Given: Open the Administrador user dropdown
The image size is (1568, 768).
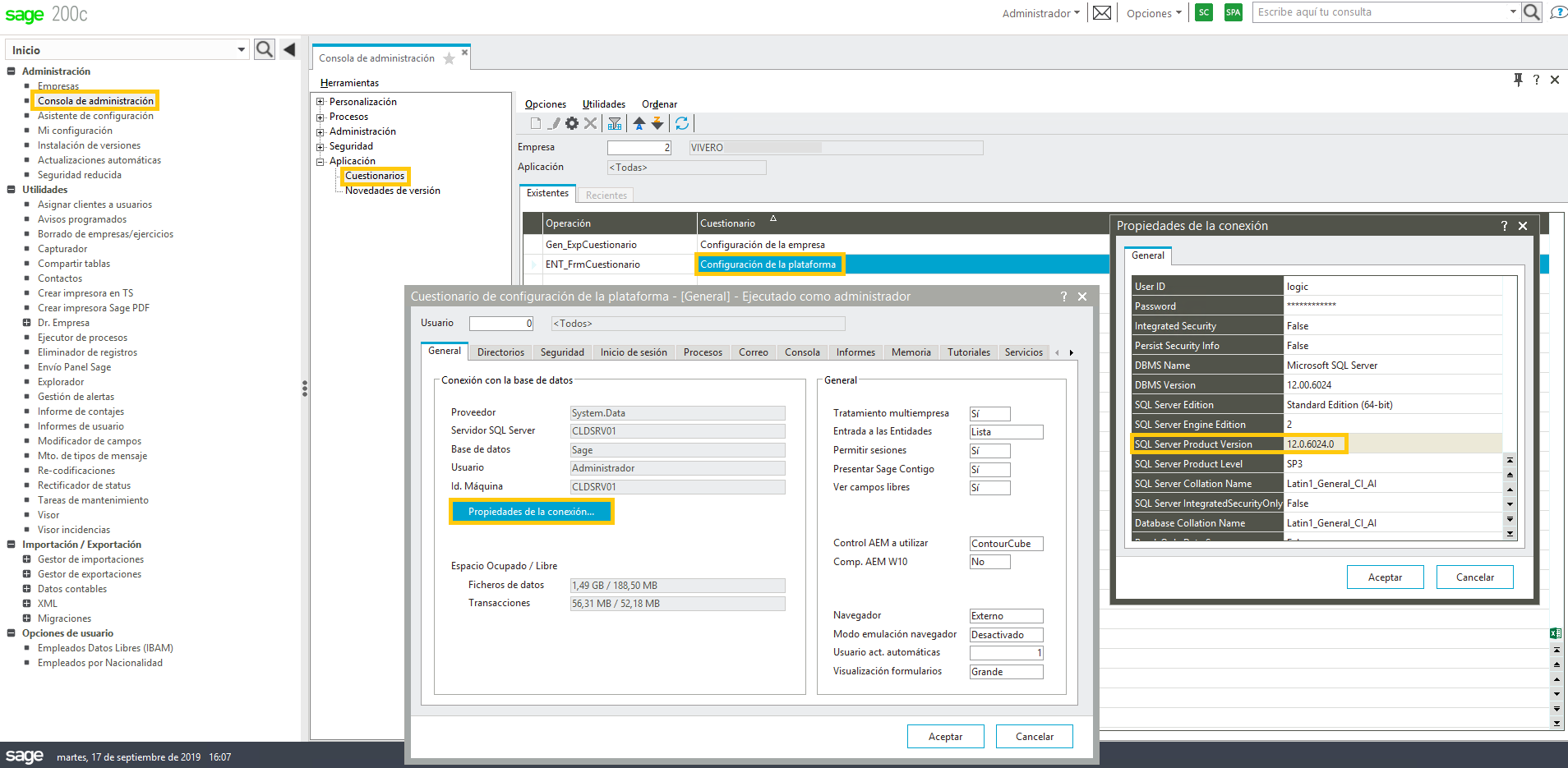Looking at the screenshot, I should 1040,13.
